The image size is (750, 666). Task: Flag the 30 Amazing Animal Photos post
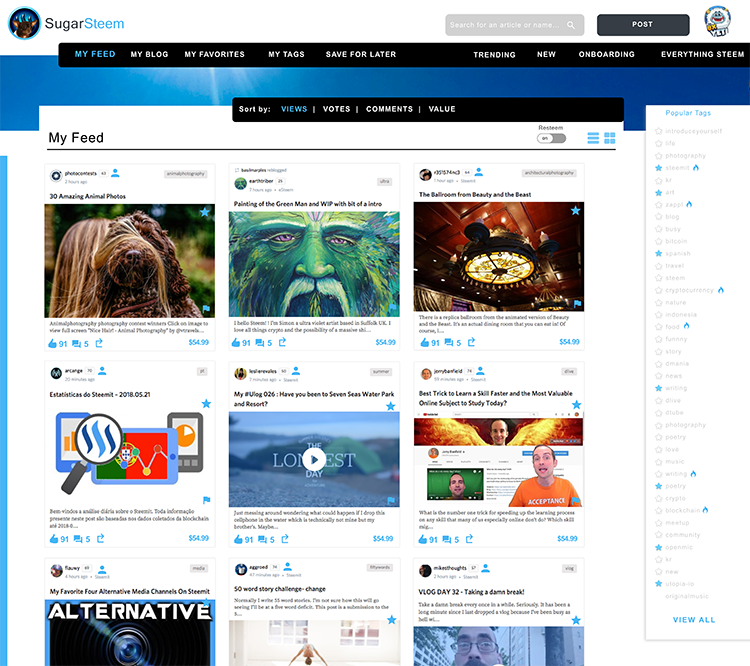(x=206, y=309)
